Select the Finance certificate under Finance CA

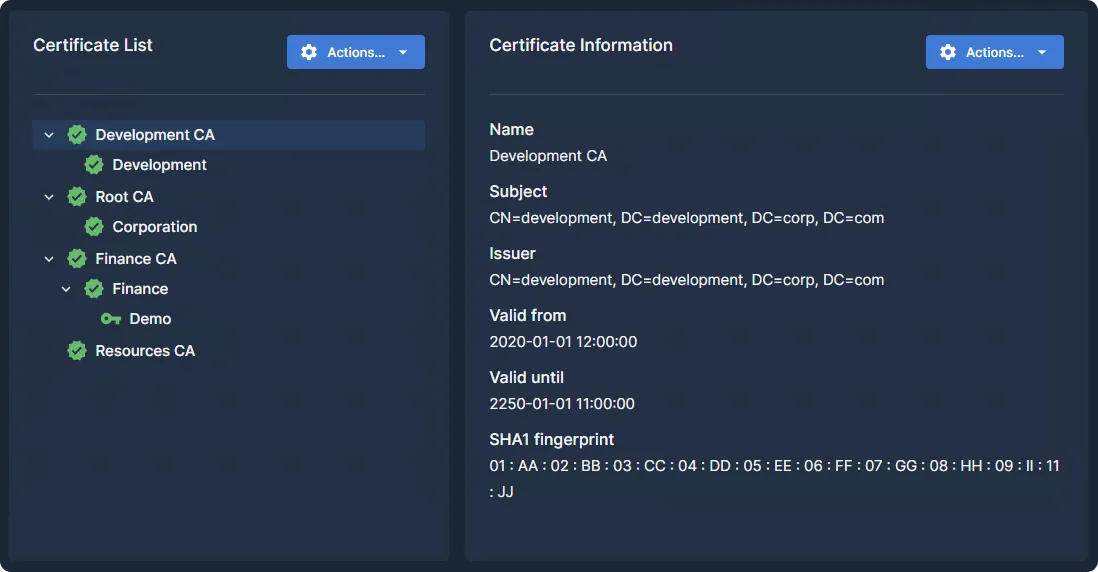click(140, 288)
